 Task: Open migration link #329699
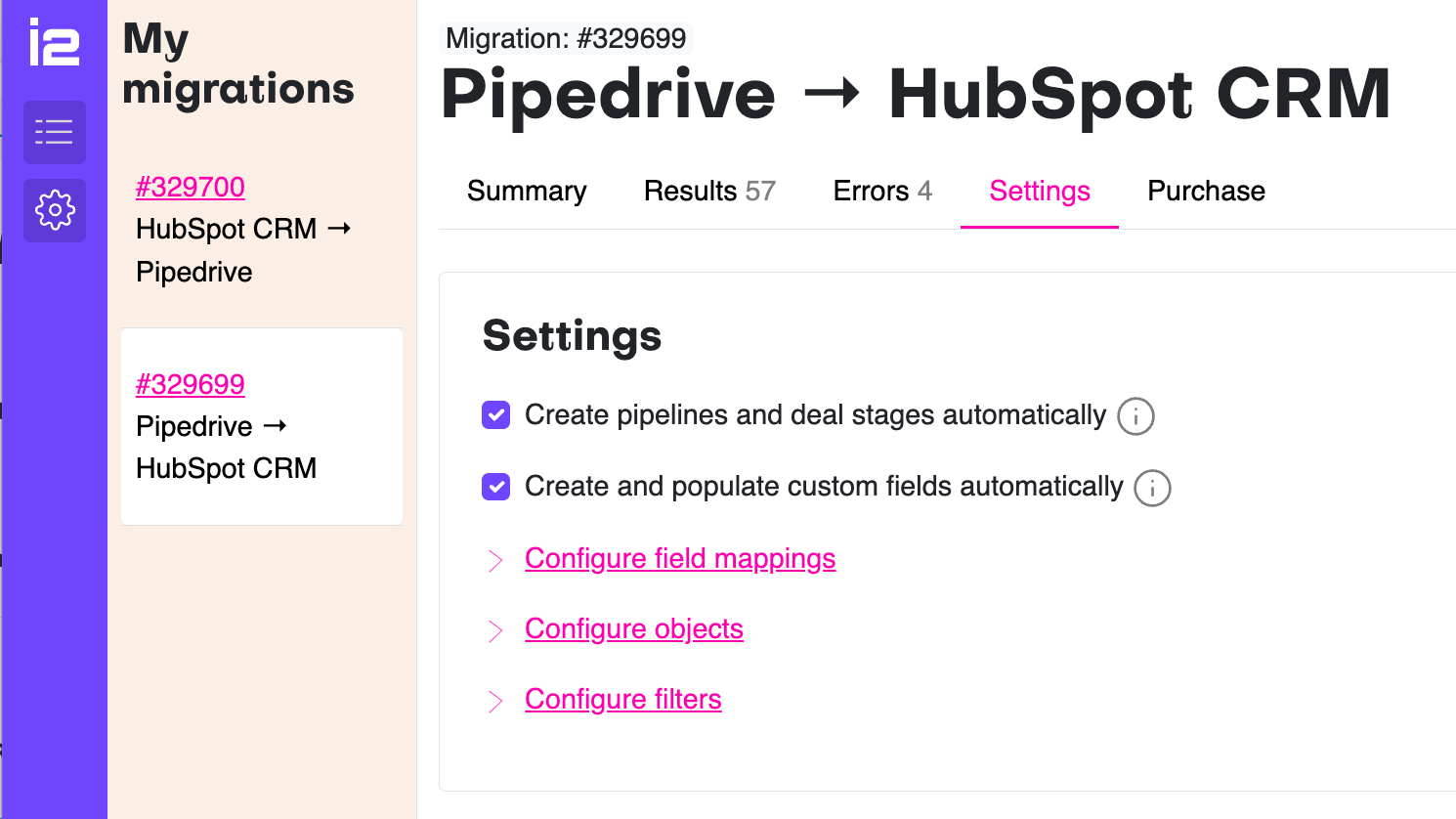[x=191, y=384]
